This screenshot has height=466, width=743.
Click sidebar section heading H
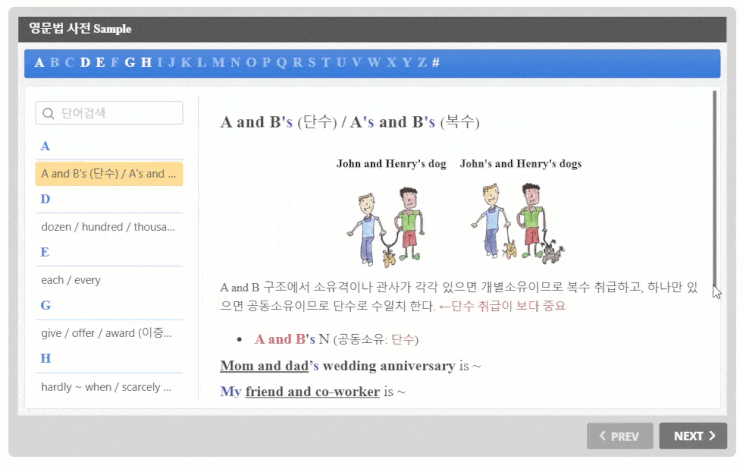[45, 358]
